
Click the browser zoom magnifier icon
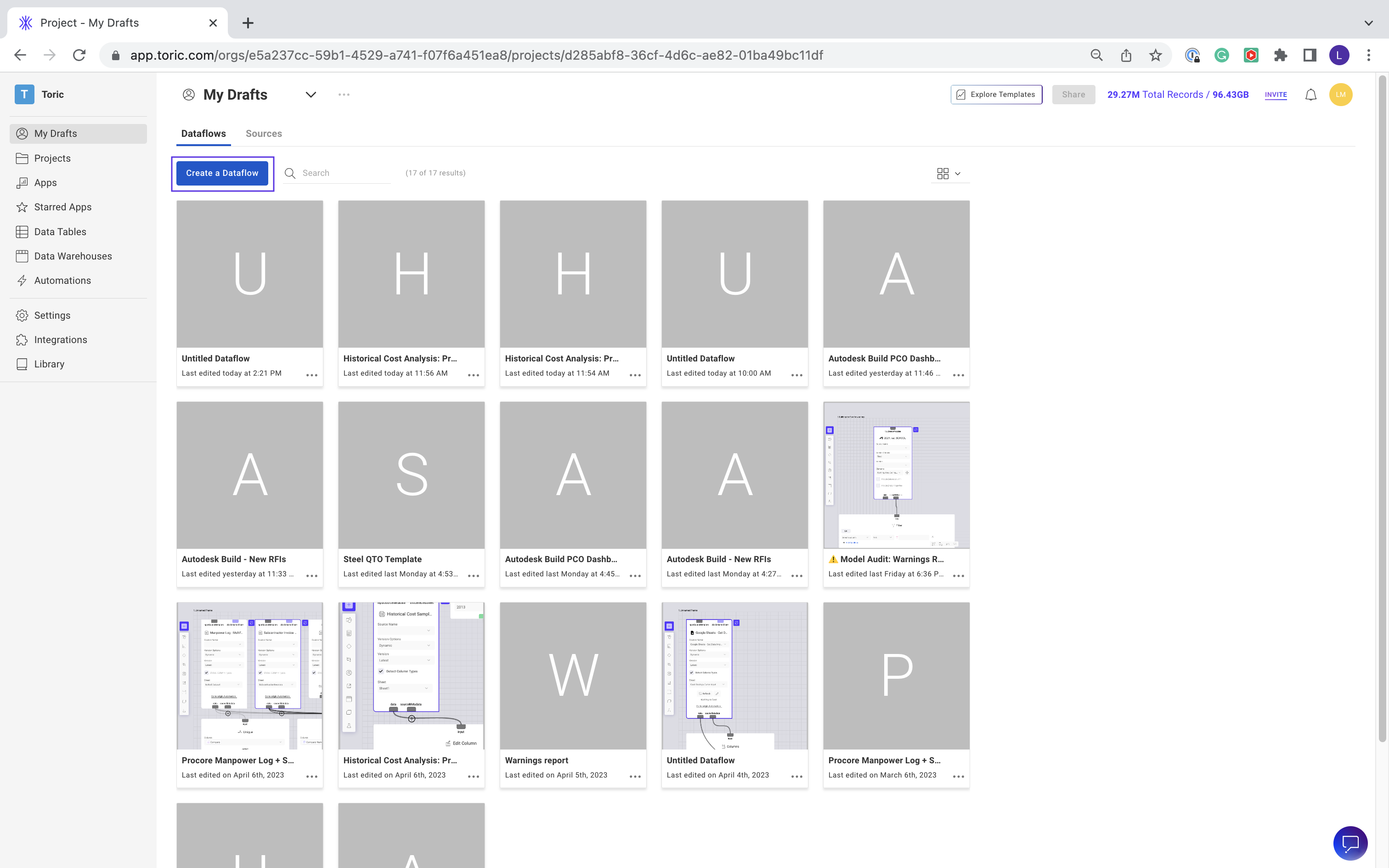[1096, 55]
